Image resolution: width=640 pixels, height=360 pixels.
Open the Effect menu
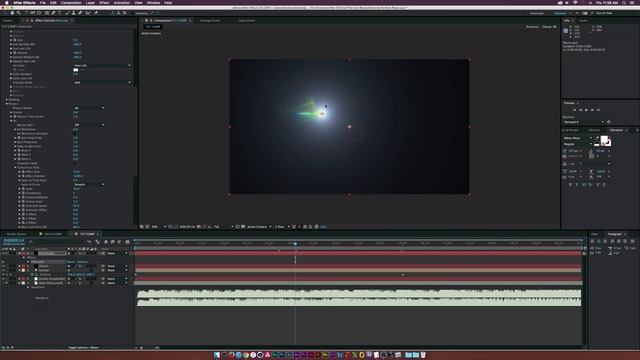tap(104, 2)
